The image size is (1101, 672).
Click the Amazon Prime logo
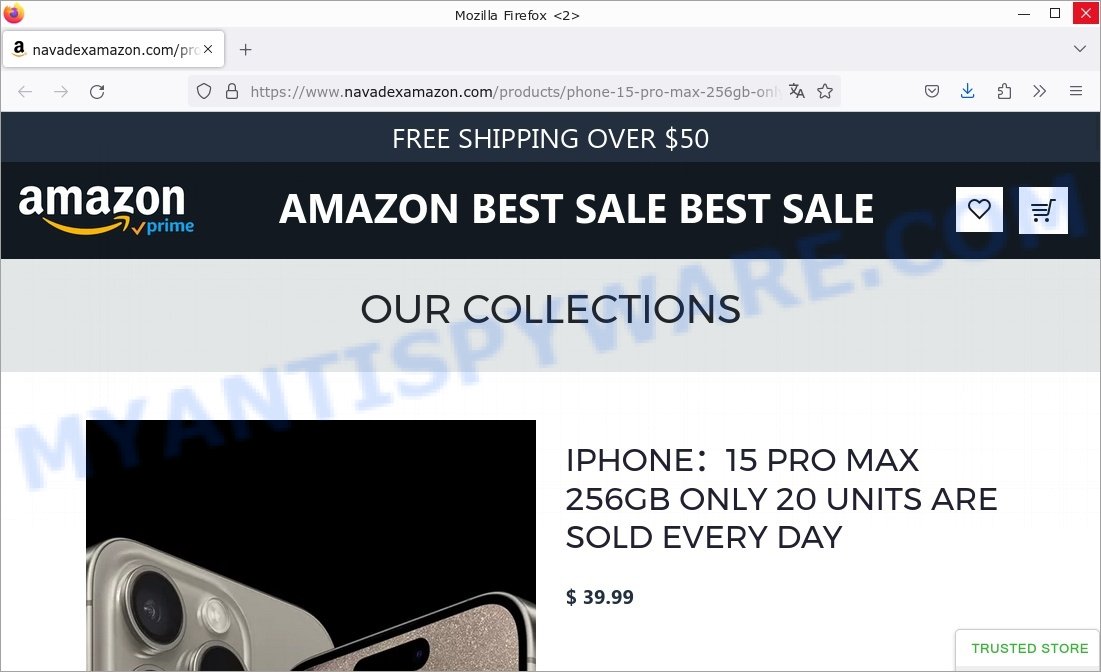[106, 209]
